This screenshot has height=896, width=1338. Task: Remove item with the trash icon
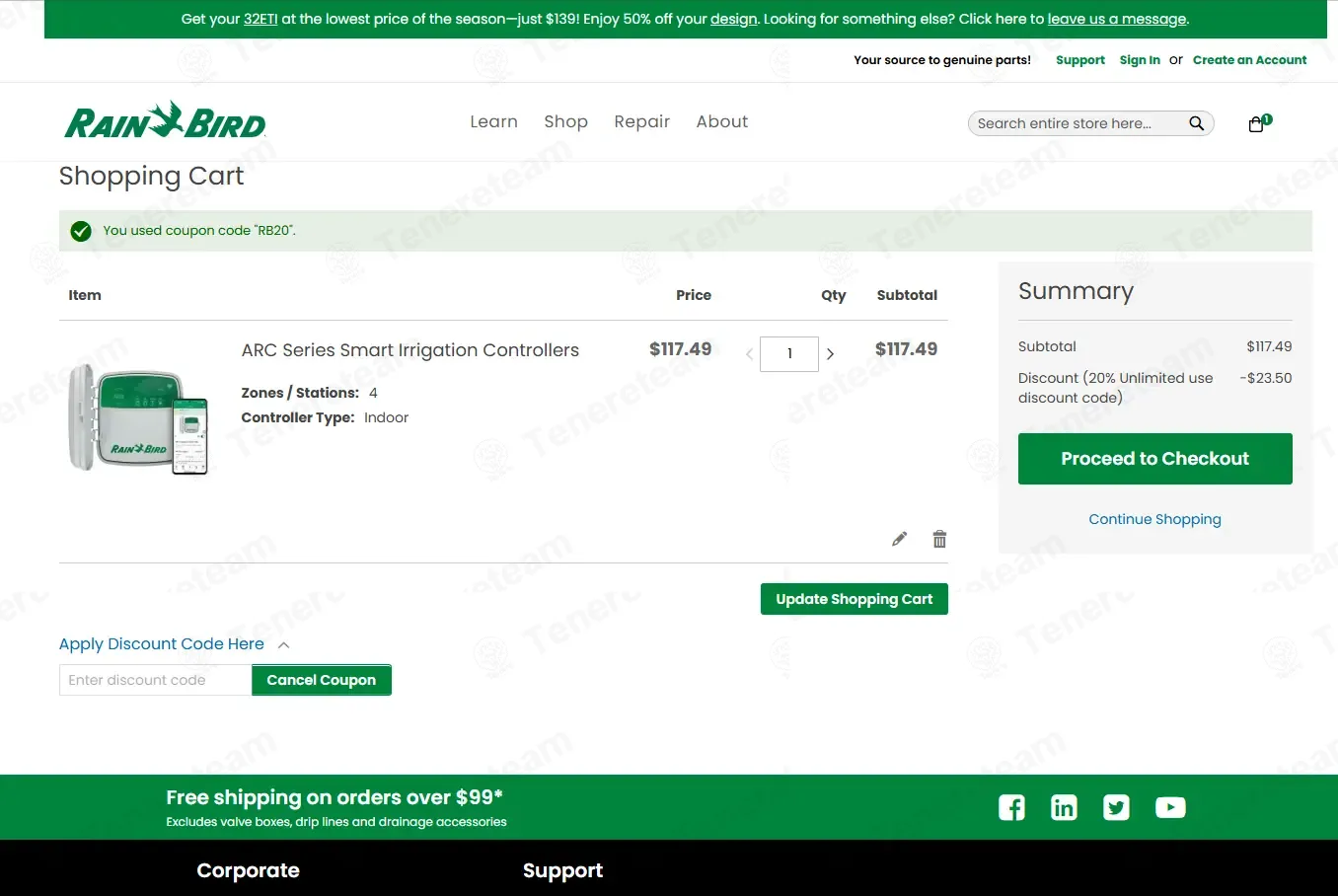tap(939, 539)
